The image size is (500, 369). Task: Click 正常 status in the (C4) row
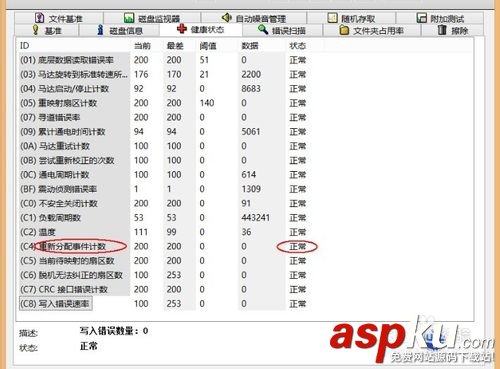click(298, 247)
